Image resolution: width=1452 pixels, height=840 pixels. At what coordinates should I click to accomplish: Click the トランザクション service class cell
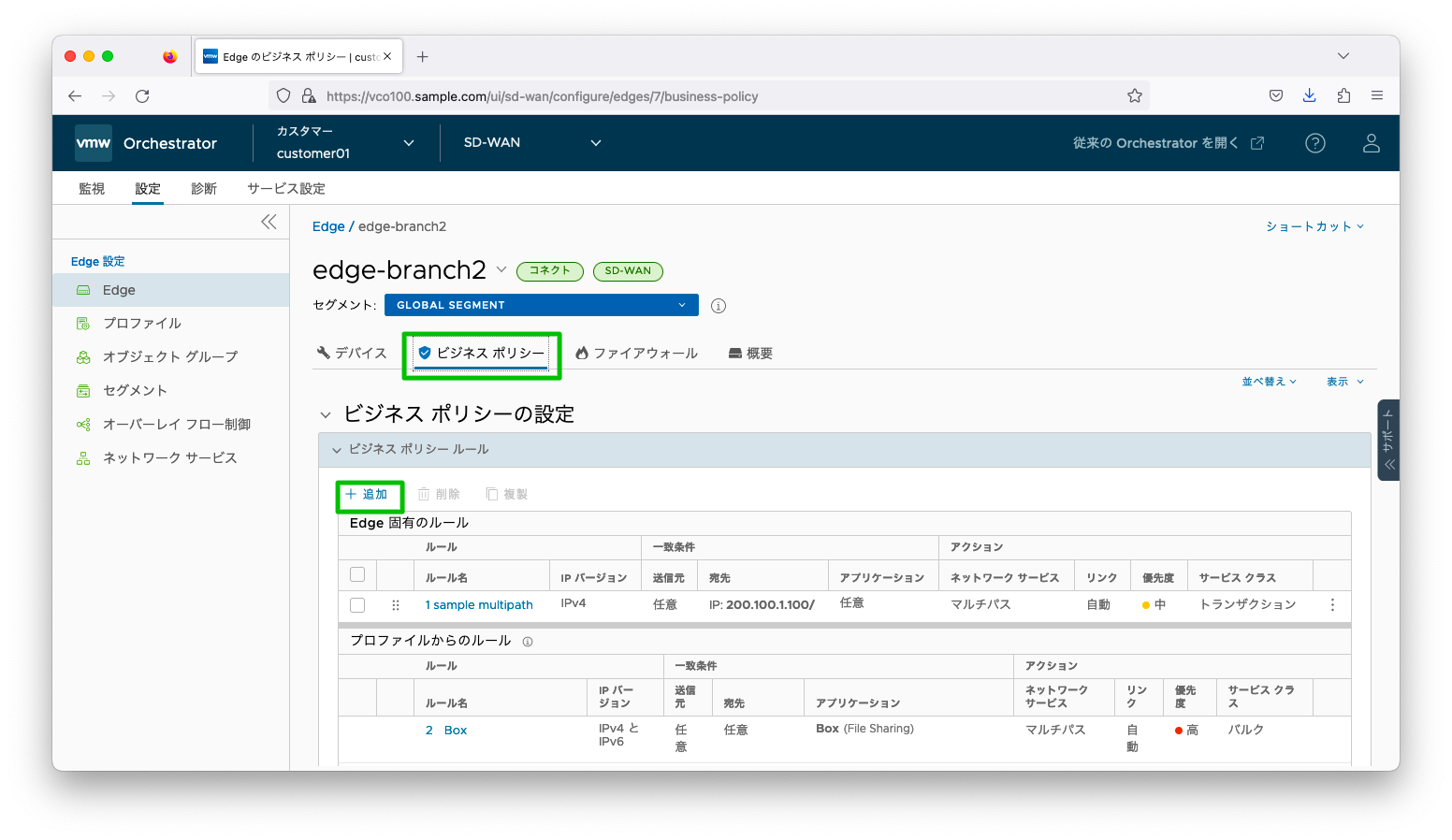(1248, 605)
